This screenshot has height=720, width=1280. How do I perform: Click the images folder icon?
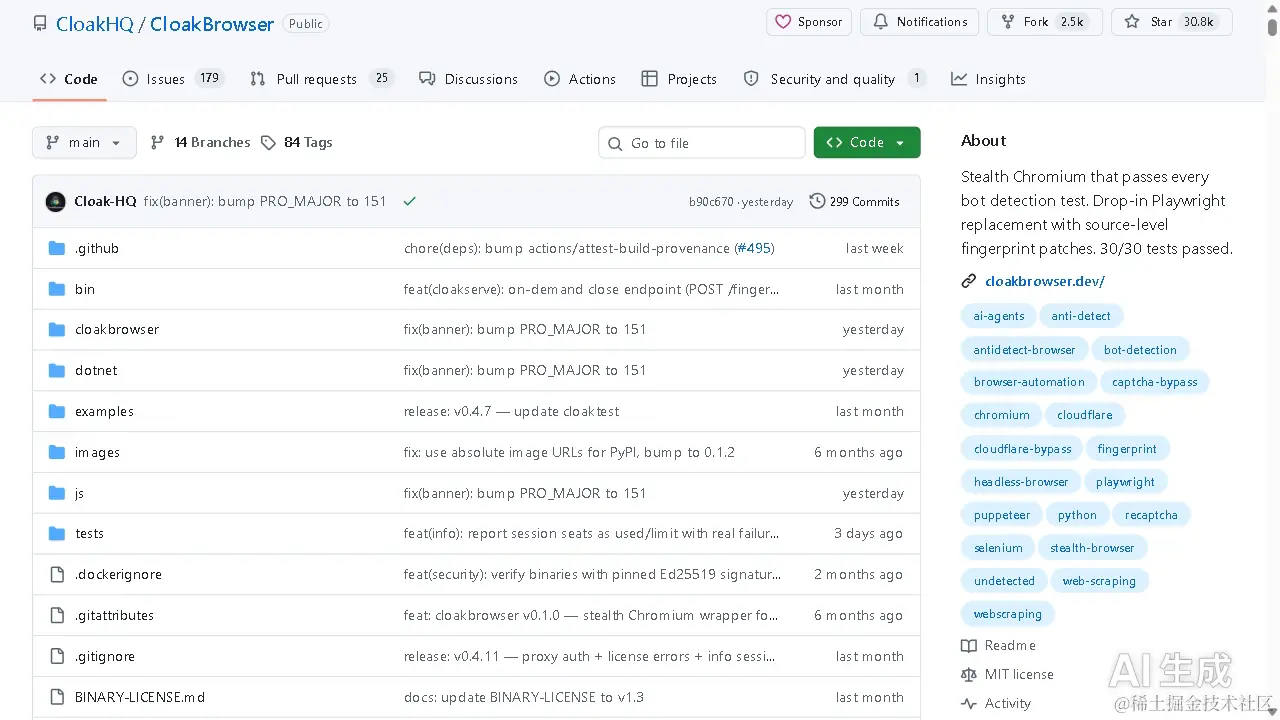(x=57, y=452)
